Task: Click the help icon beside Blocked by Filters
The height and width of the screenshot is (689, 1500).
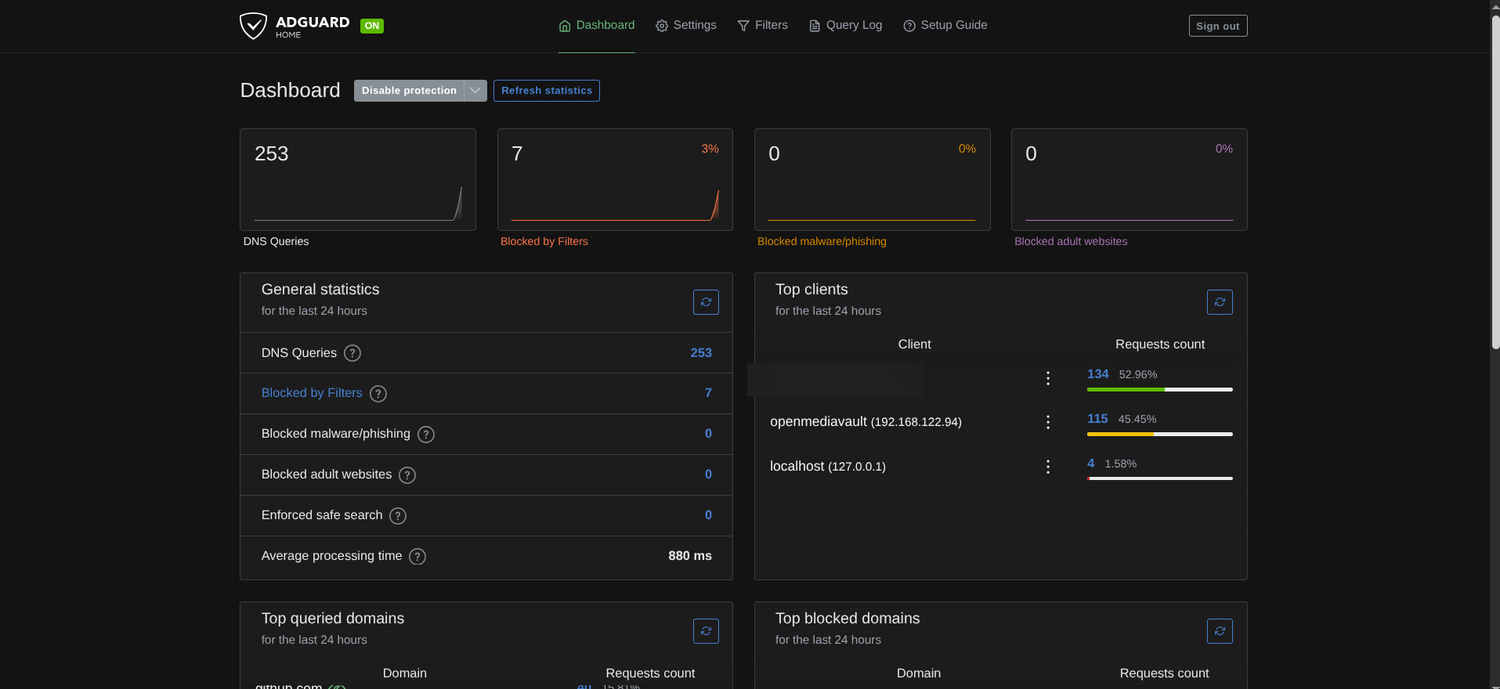Action: point(378,394)
